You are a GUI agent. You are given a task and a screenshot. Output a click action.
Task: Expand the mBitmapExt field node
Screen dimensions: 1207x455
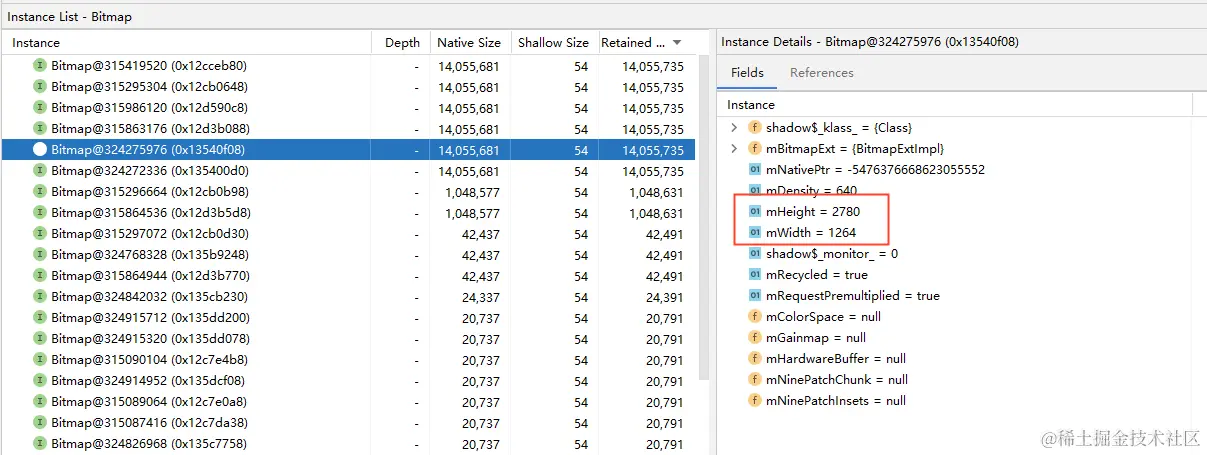734,149
